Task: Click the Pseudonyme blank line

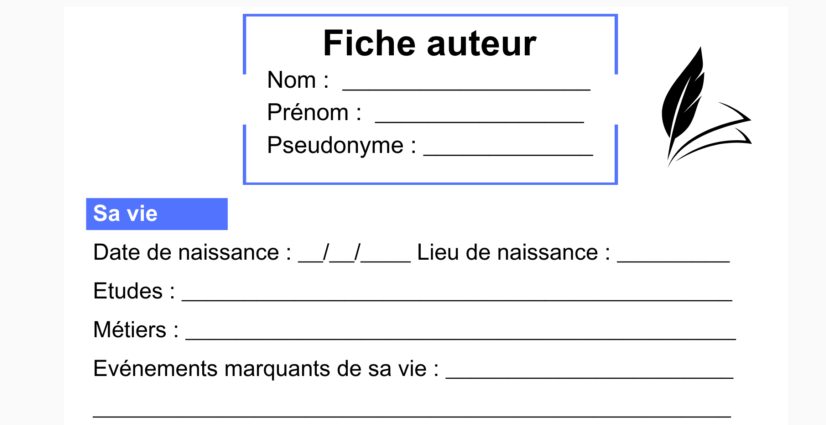Action: pyautogui.click(x=508, y=154)
